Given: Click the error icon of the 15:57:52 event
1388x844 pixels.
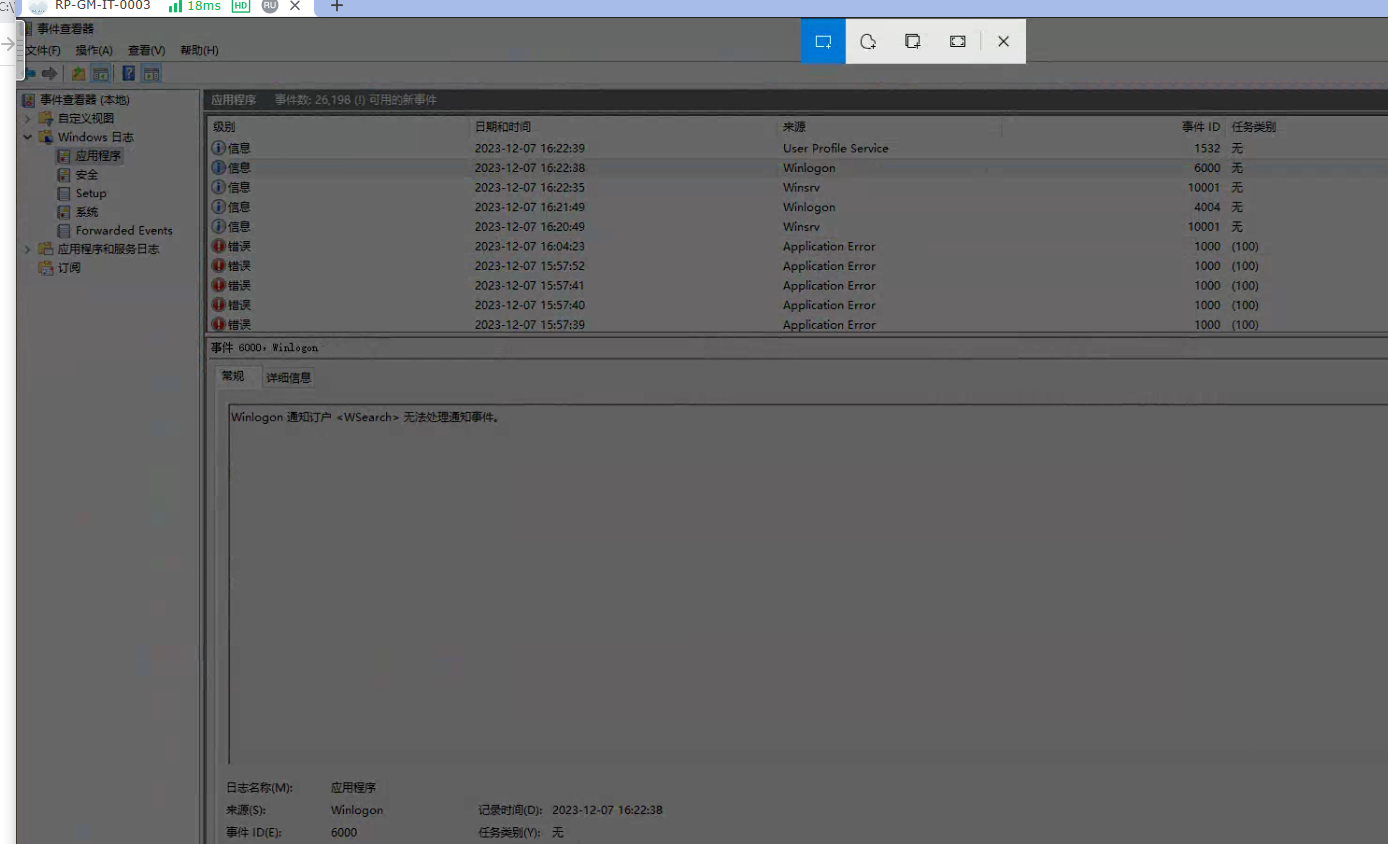Looking at the screenshot, I should click(219, 266).
